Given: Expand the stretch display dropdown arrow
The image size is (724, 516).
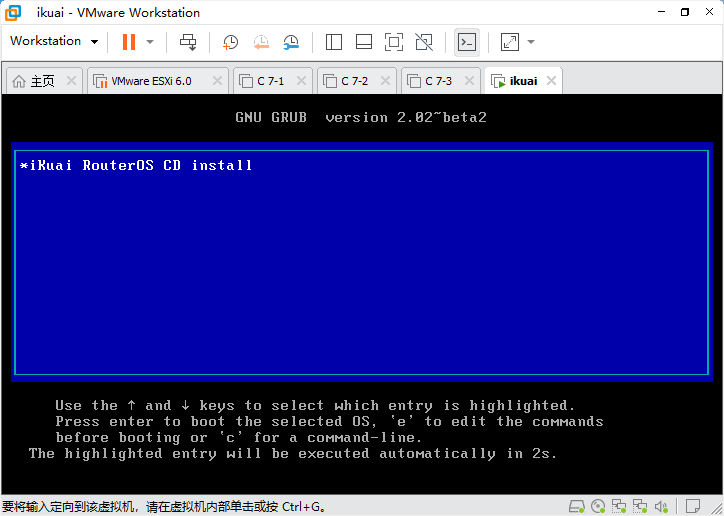Looking at the screenshot, I should pyautogui.click(x=531, y=42).
